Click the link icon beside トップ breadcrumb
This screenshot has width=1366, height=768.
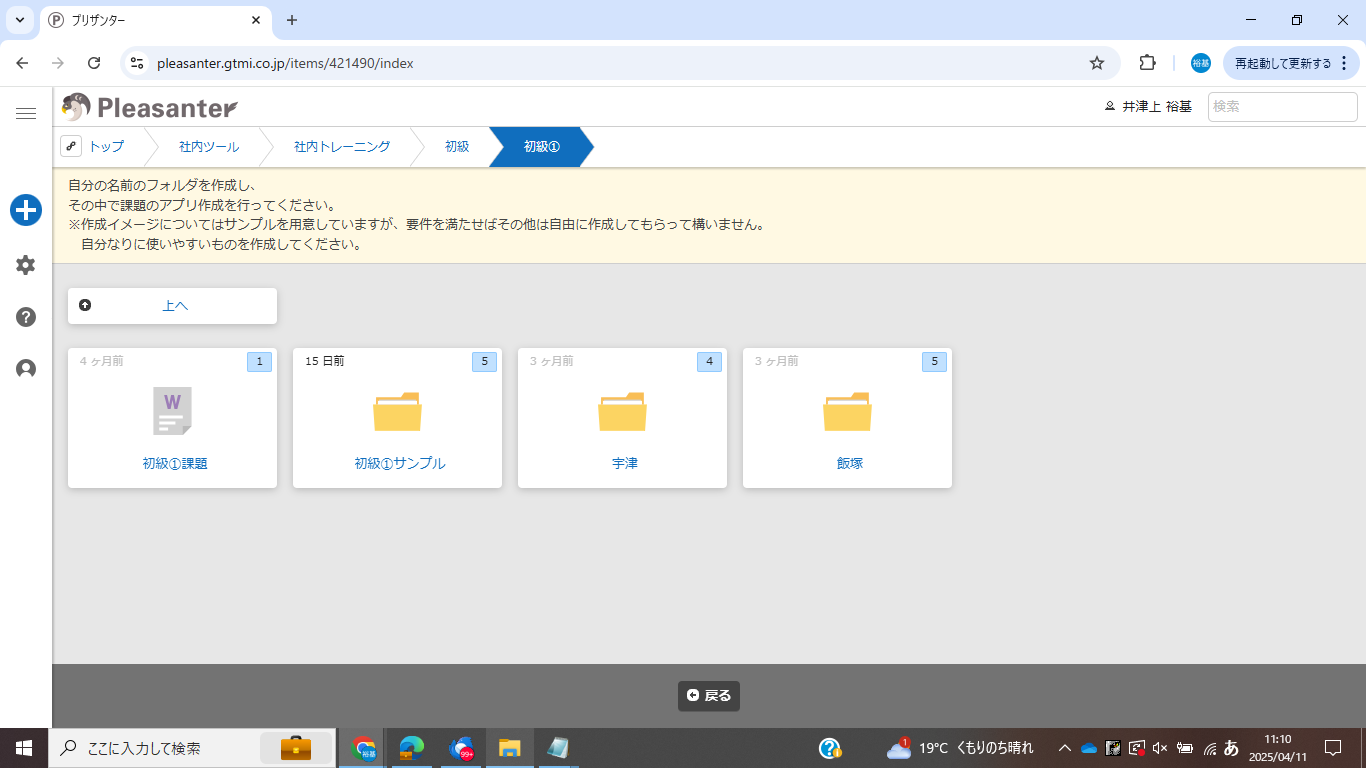coord(71,147)
